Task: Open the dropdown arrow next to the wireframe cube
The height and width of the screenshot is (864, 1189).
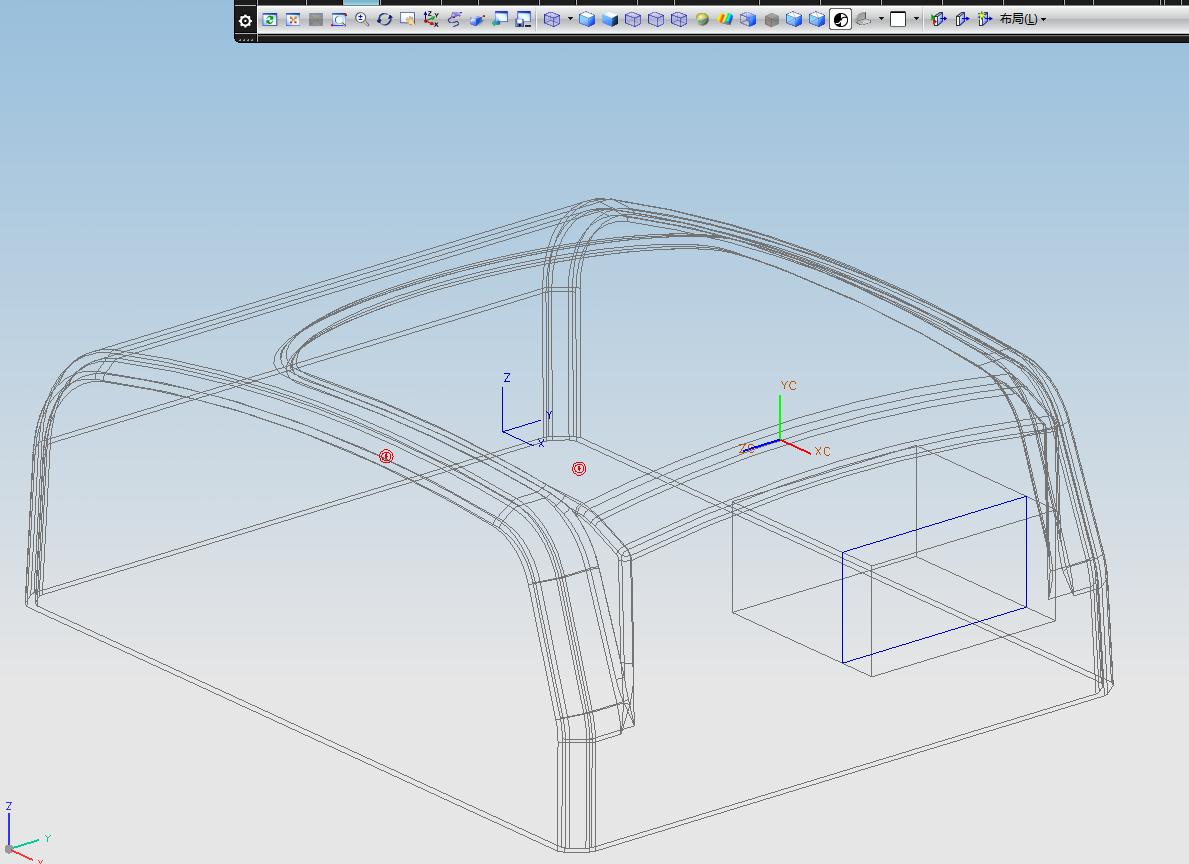Action: click(x=570, y=20)
